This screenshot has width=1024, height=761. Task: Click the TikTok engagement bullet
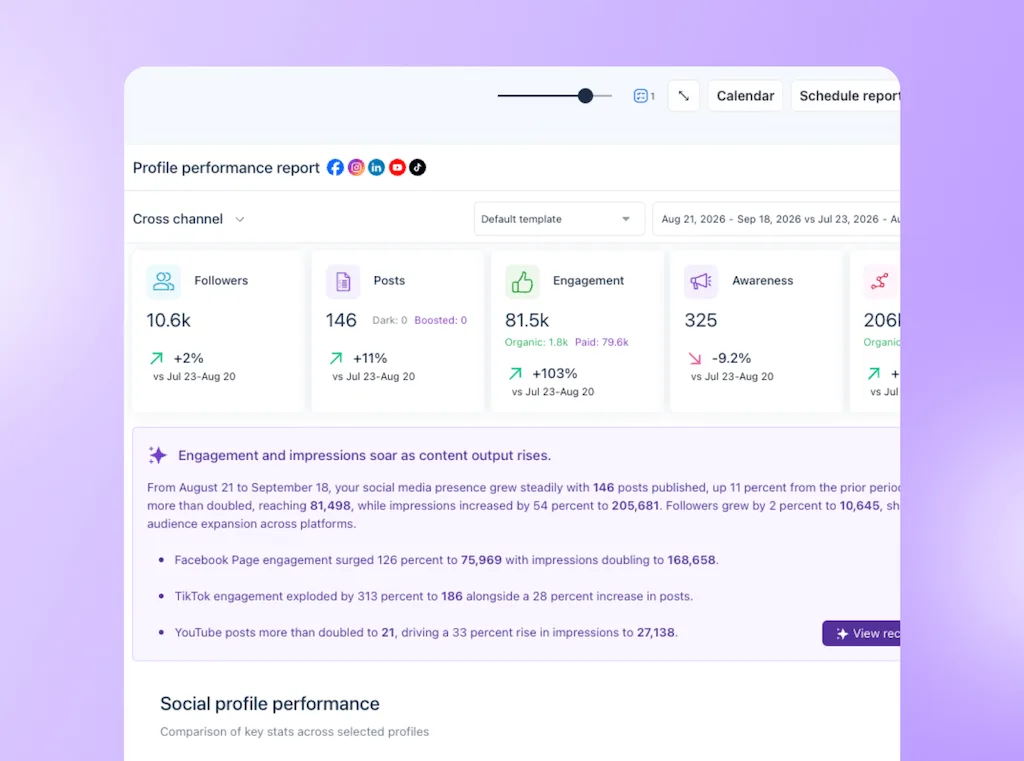click(x=434, y=596)
